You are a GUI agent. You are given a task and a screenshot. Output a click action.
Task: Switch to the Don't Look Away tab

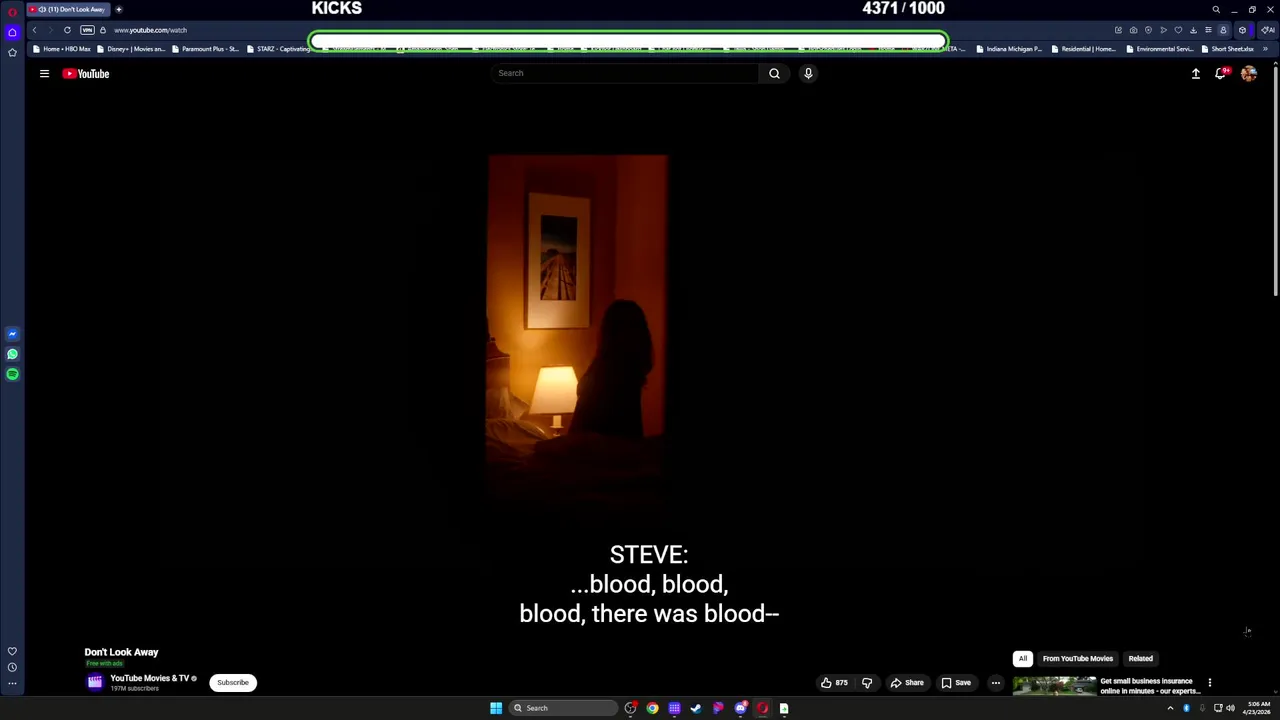point(68,9)
